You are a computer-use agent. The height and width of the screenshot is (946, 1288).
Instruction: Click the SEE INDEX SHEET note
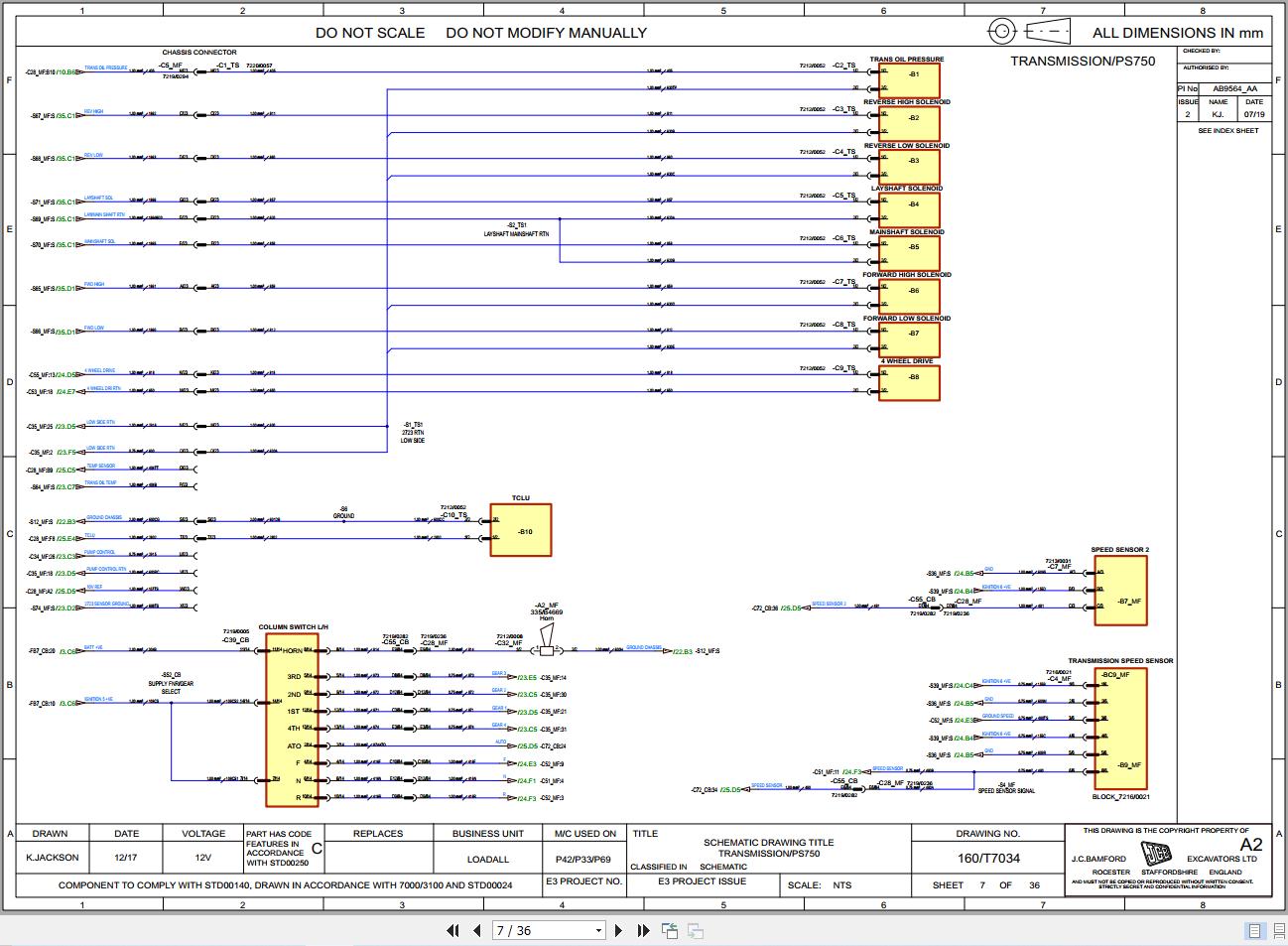1227,130
